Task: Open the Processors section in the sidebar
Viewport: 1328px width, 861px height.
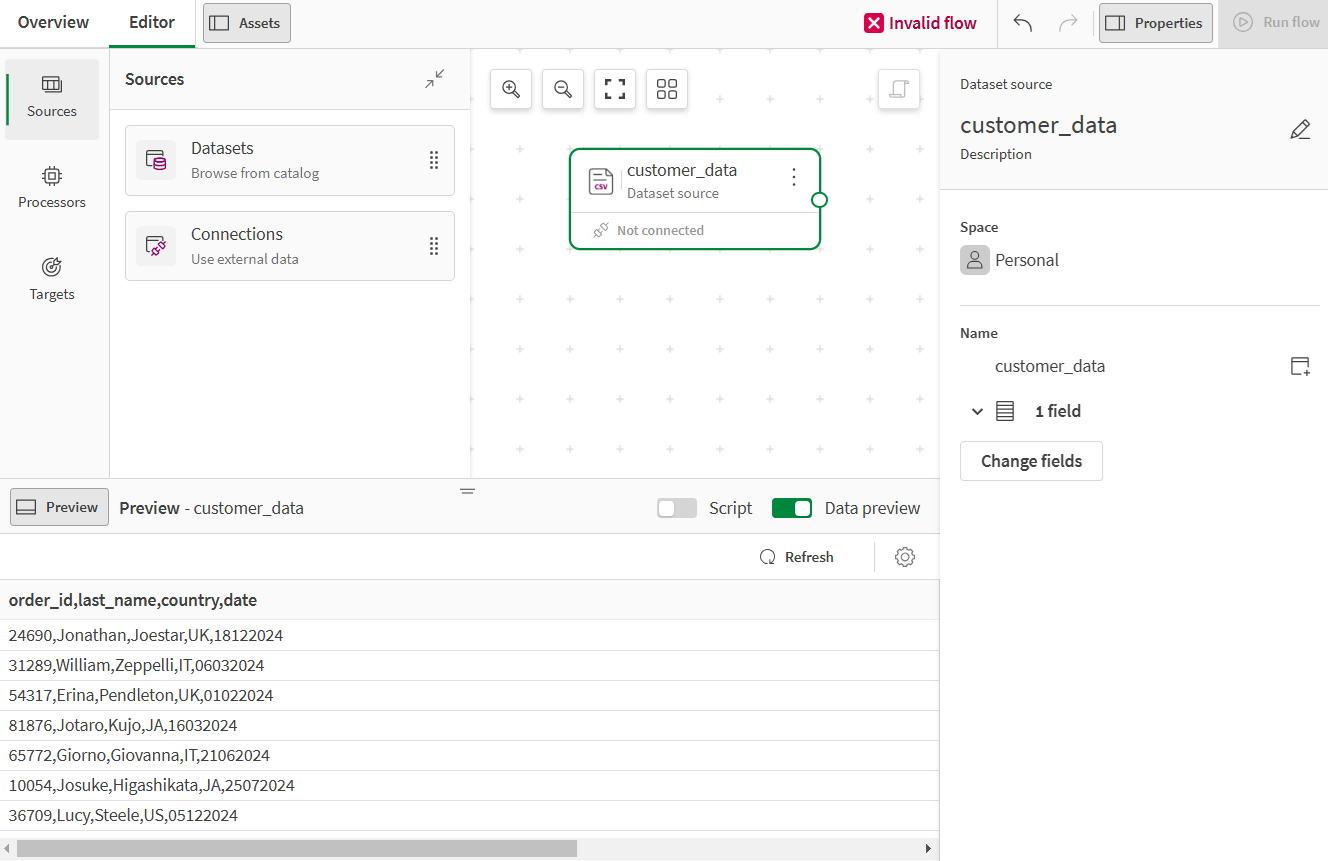Action: point(52,187)
